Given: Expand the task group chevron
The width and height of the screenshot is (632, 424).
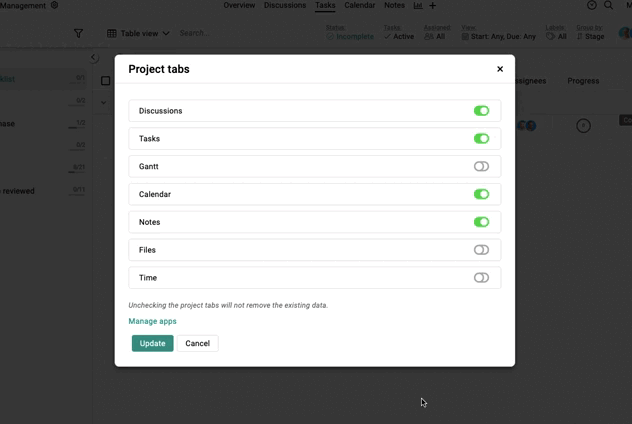Looking at the screenshot, I should tap(104, 102).
